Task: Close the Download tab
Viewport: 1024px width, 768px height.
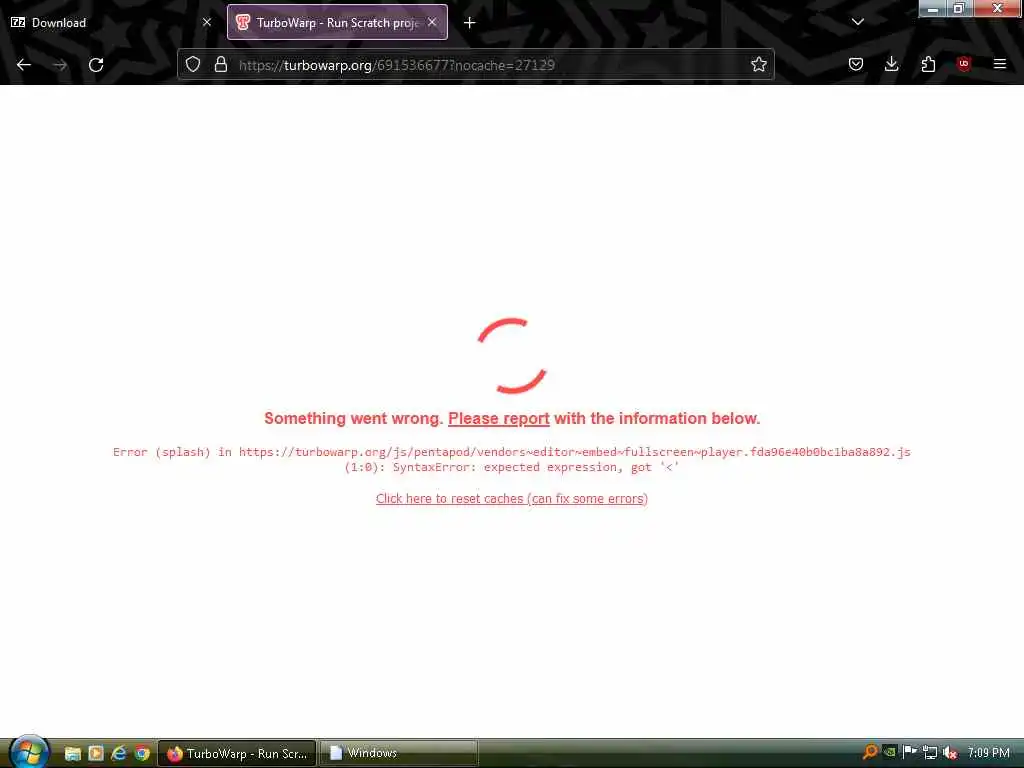Action: pos(207,22)
